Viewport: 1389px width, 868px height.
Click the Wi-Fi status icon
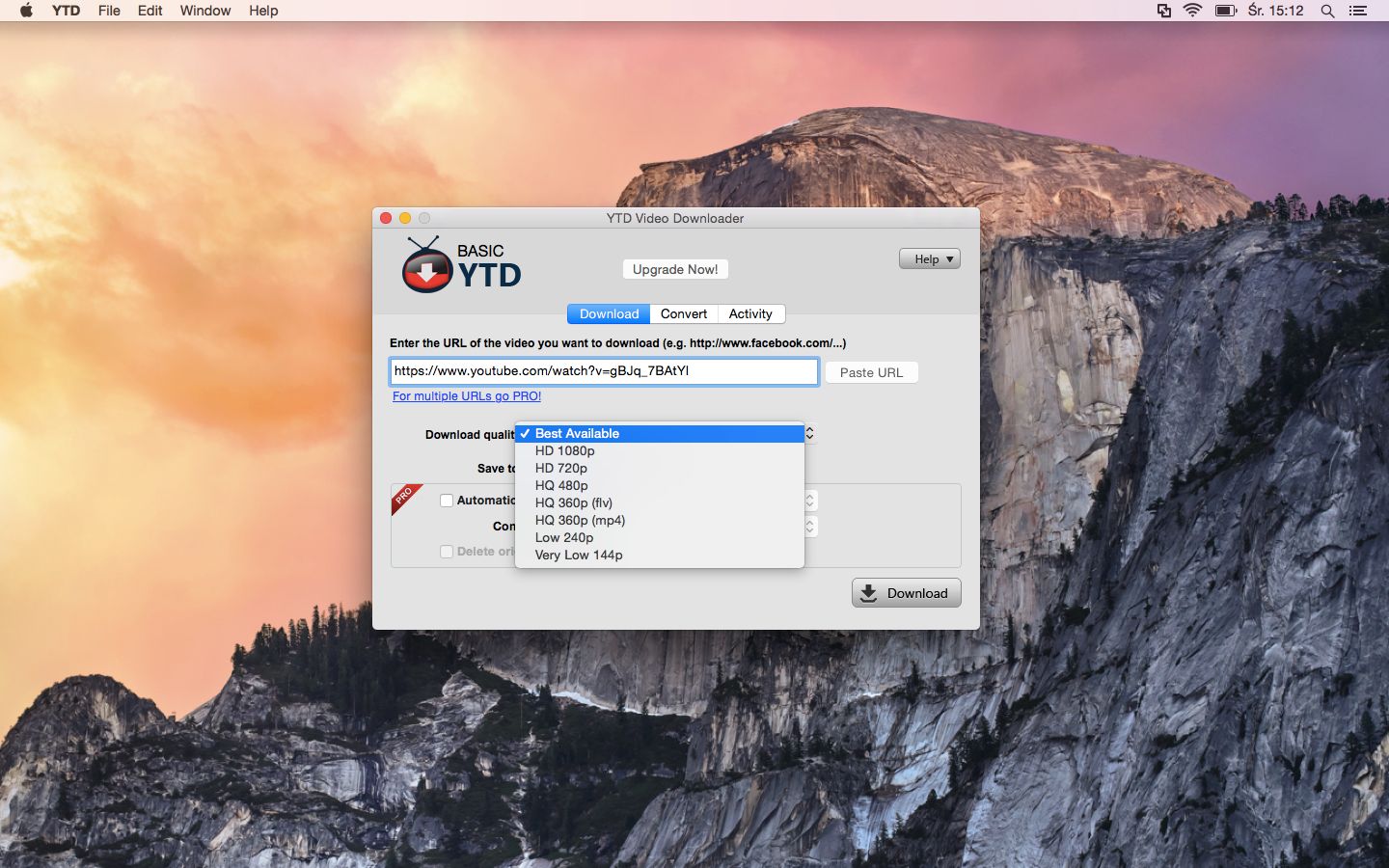click(1193, 11)
